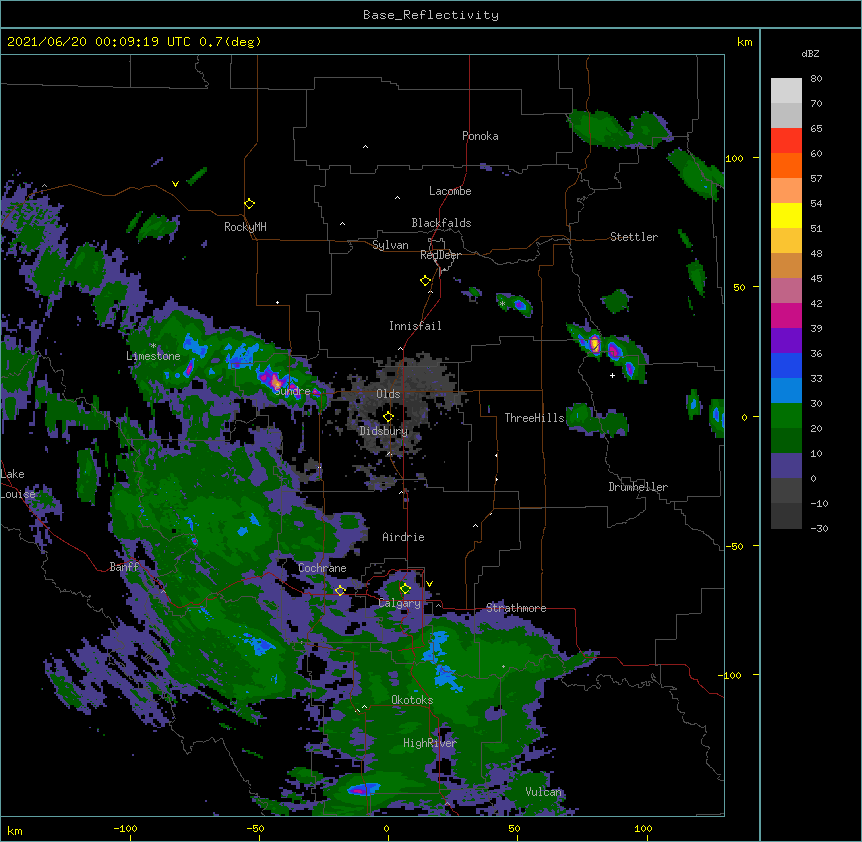Image resolution: width=862 pixels, height=842 pixels.
Task: Click the ThreeHills label
Action: click(x=534, y=418)
